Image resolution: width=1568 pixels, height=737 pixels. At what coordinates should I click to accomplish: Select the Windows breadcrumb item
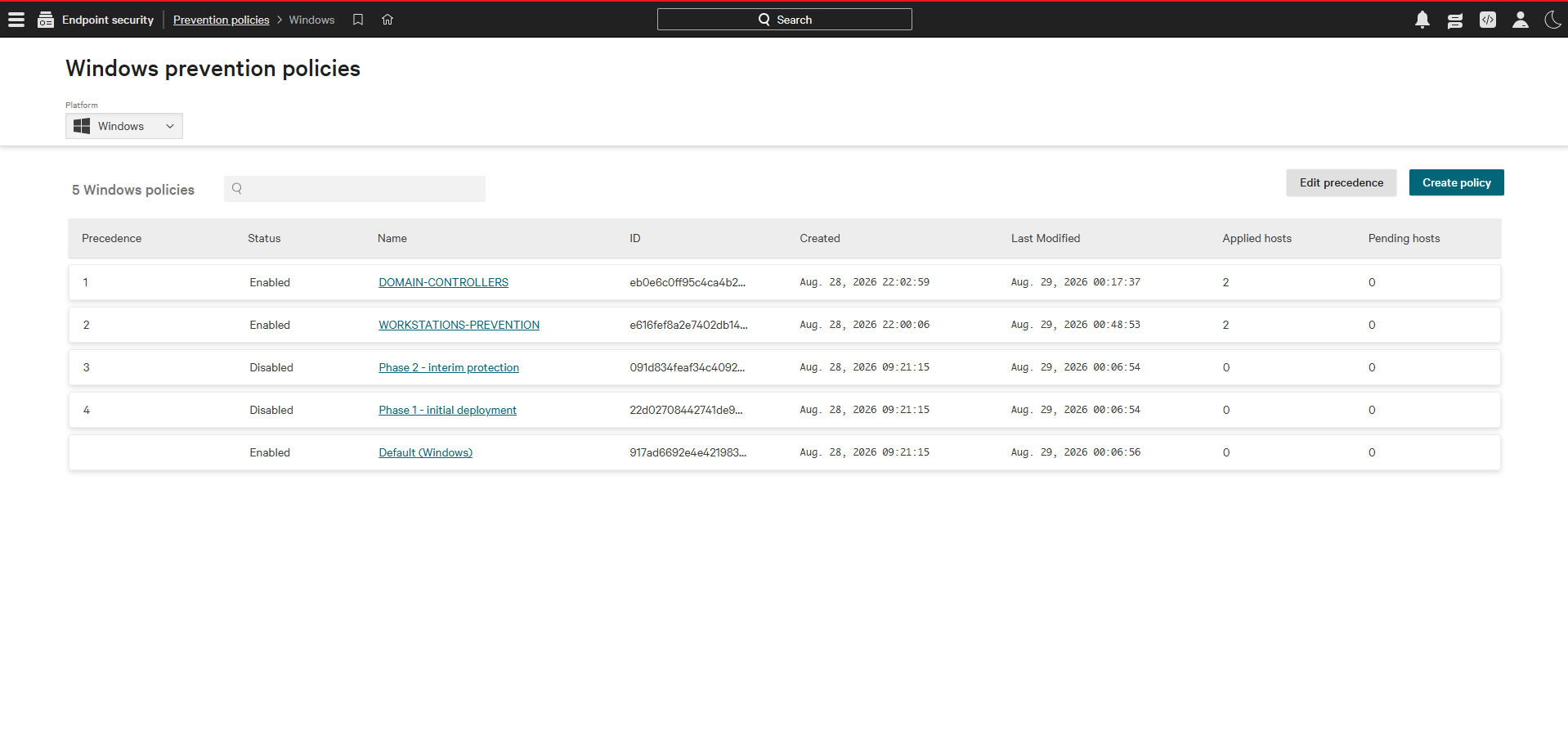tap(311, 20)
